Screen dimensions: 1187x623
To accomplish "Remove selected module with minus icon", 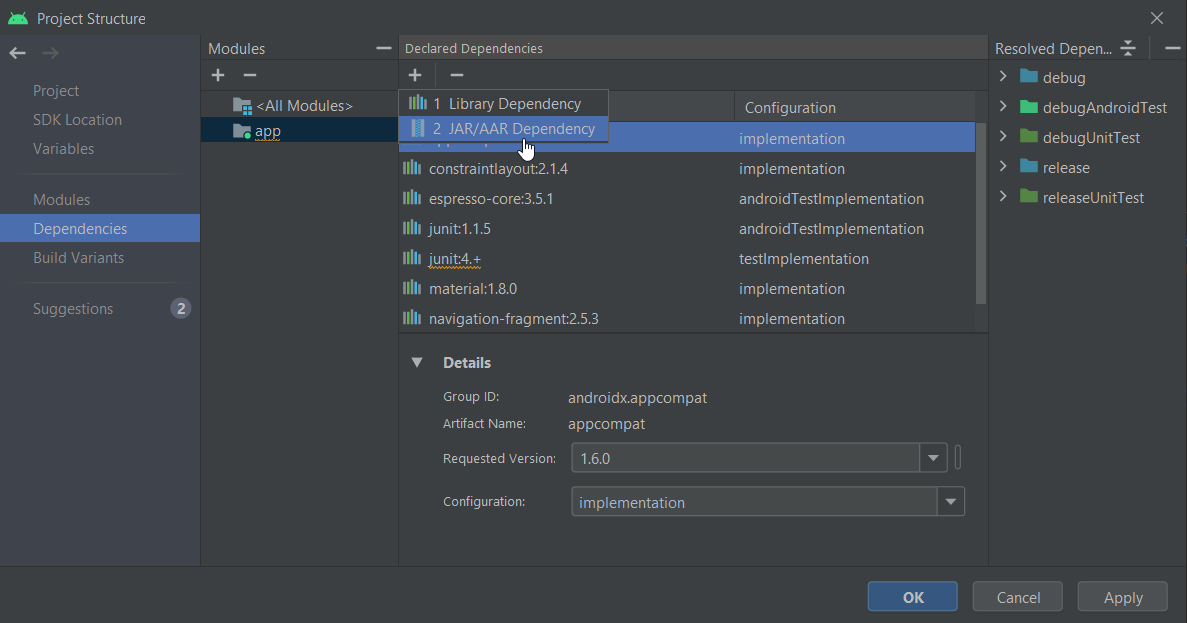I will pos(250,76).
